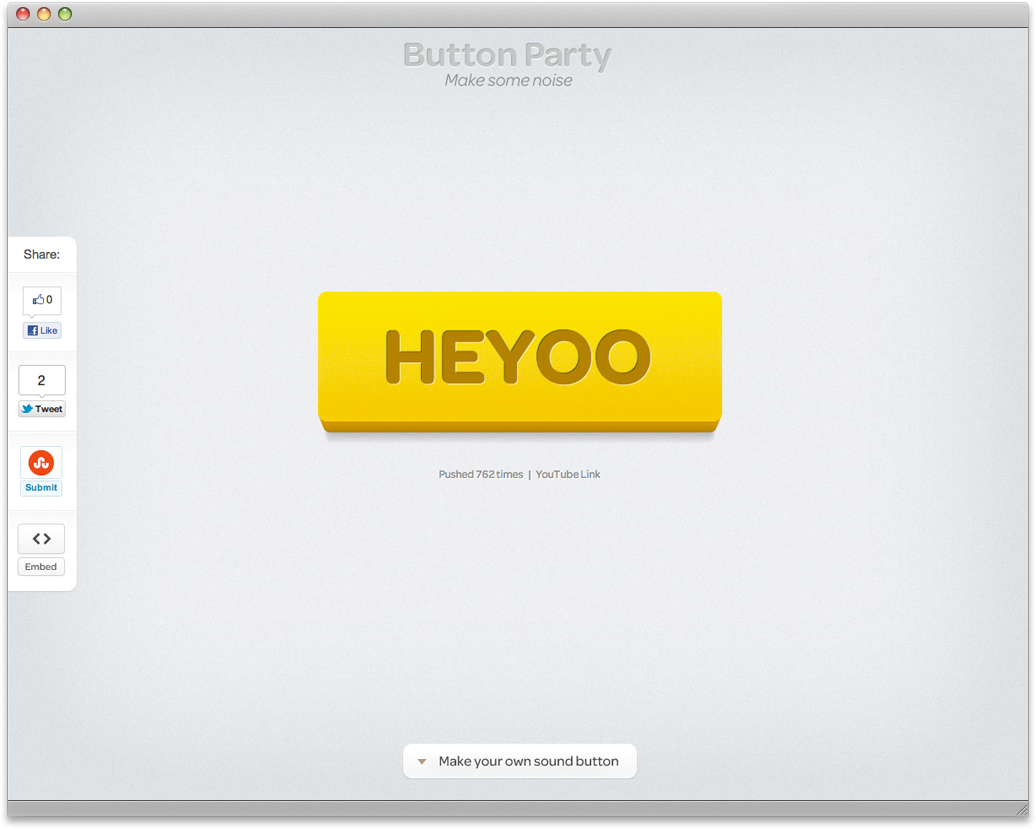Viewport: 1036px width, 829px height.
Task: Click the StumbleUpon logo icon
Action: [41, 463]
